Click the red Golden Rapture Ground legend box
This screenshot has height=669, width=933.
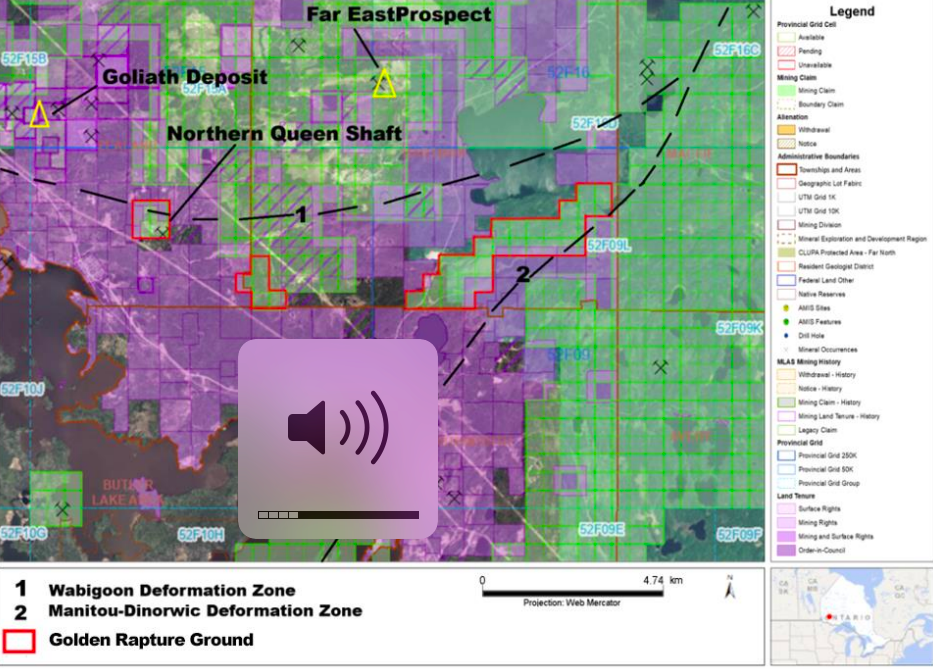coord(21,640)
